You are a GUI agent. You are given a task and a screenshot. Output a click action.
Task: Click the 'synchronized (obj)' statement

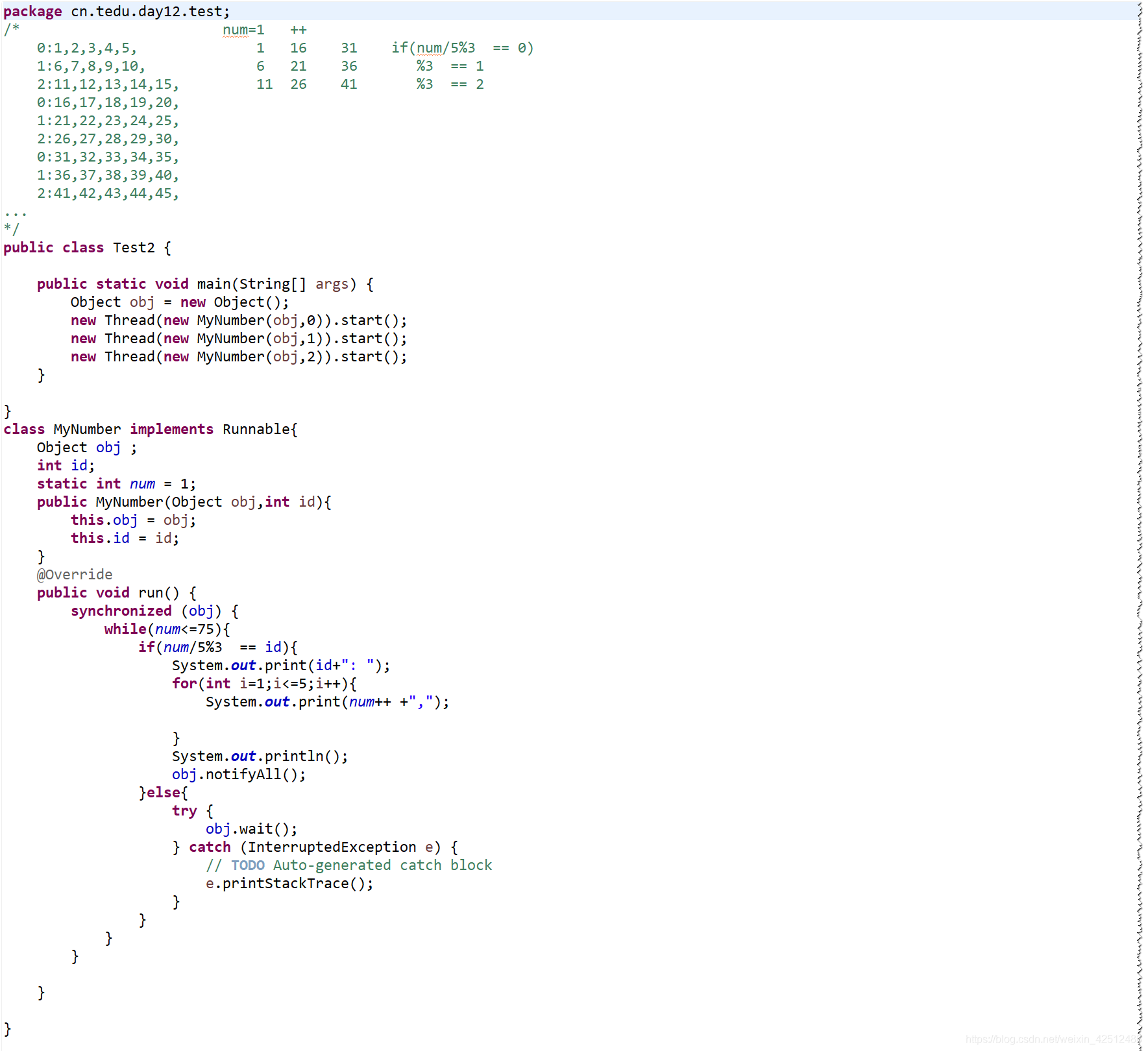click(154, 610)
